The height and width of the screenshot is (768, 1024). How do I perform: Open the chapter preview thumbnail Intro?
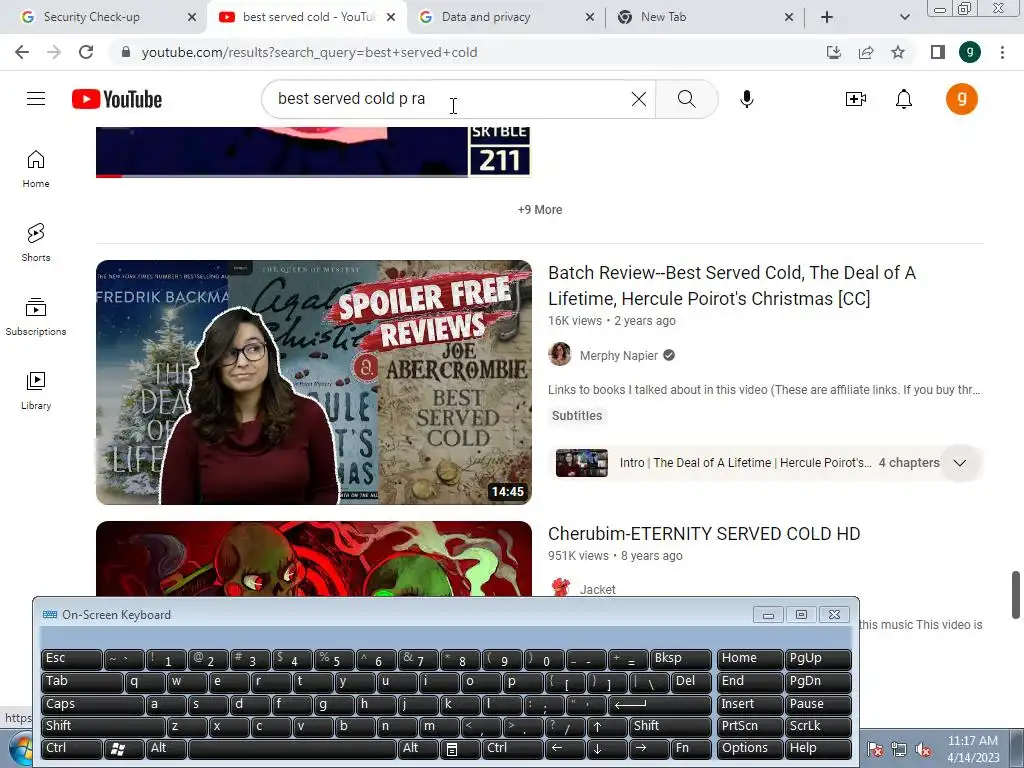(581, 463)
